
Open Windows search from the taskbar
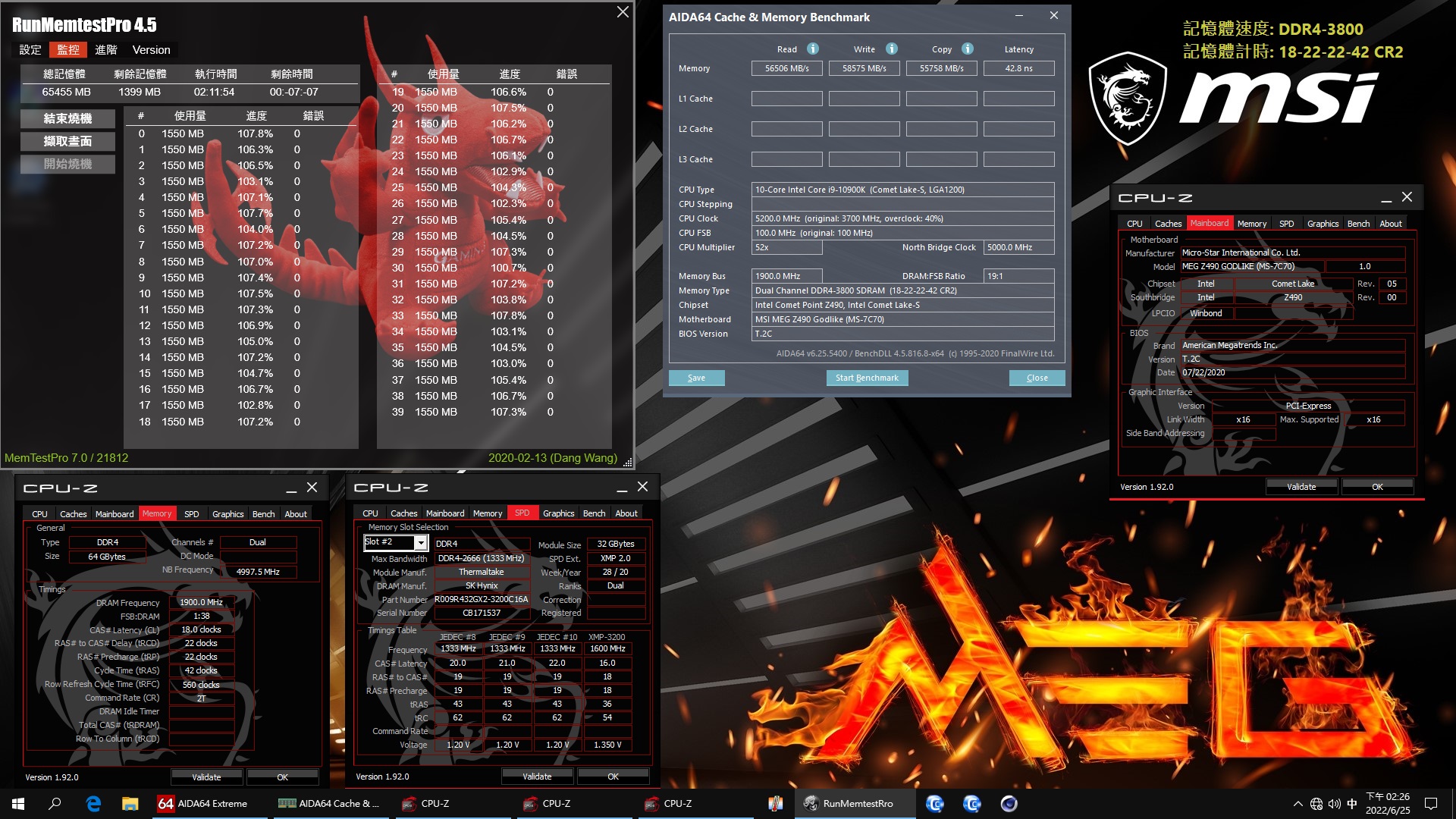pyautogui.click(x=55, y=804)
